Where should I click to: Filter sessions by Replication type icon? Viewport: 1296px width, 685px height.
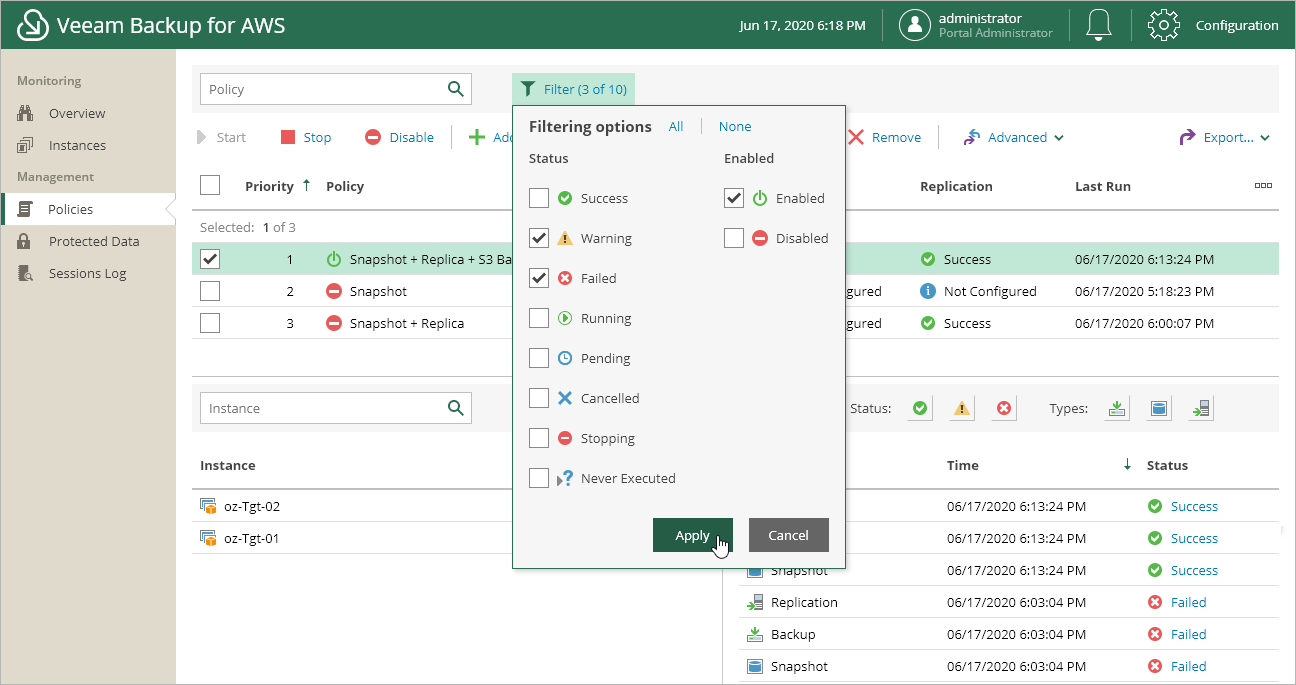coord(1201,408)
